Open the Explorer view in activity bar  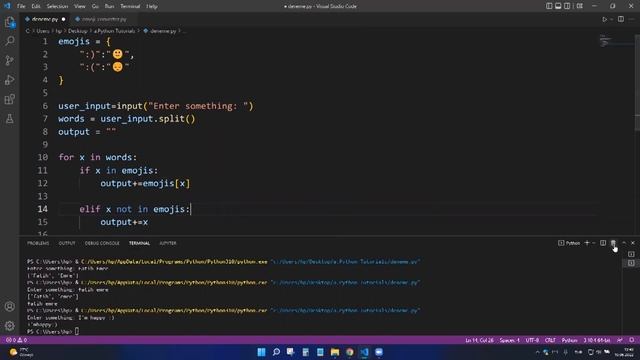(10, 22)
